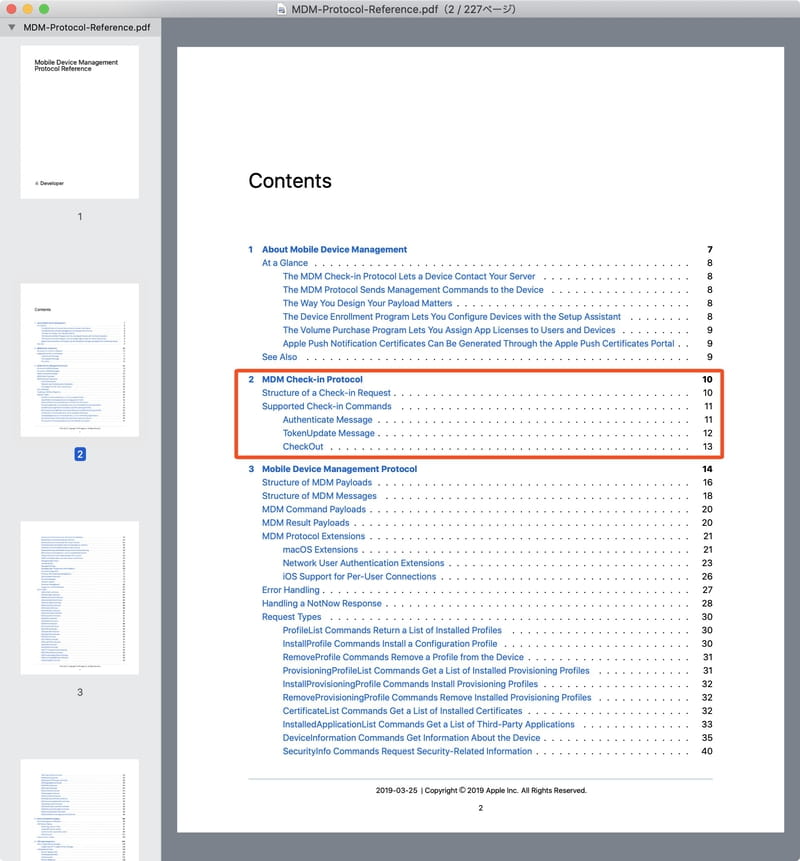Open the 'Request Types' section
Image resolution: width=800 pixels, height=861 pixels.
pyautogui.click(x=291, y=617)
